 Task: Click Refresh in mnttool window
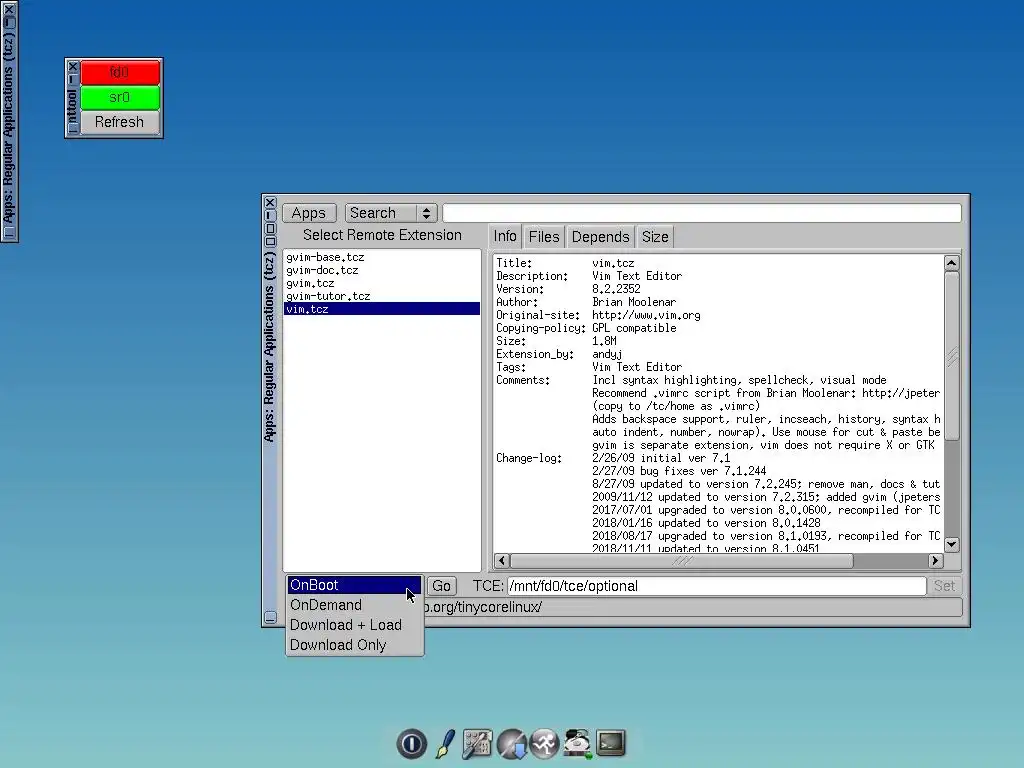(x=120, y=122)
